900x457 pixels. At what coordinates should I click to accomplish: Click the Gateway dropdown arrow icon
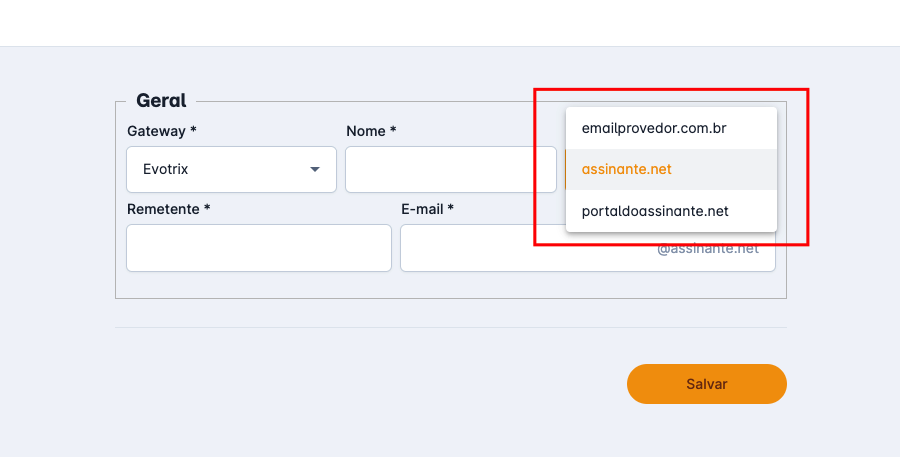pos(315,170)
